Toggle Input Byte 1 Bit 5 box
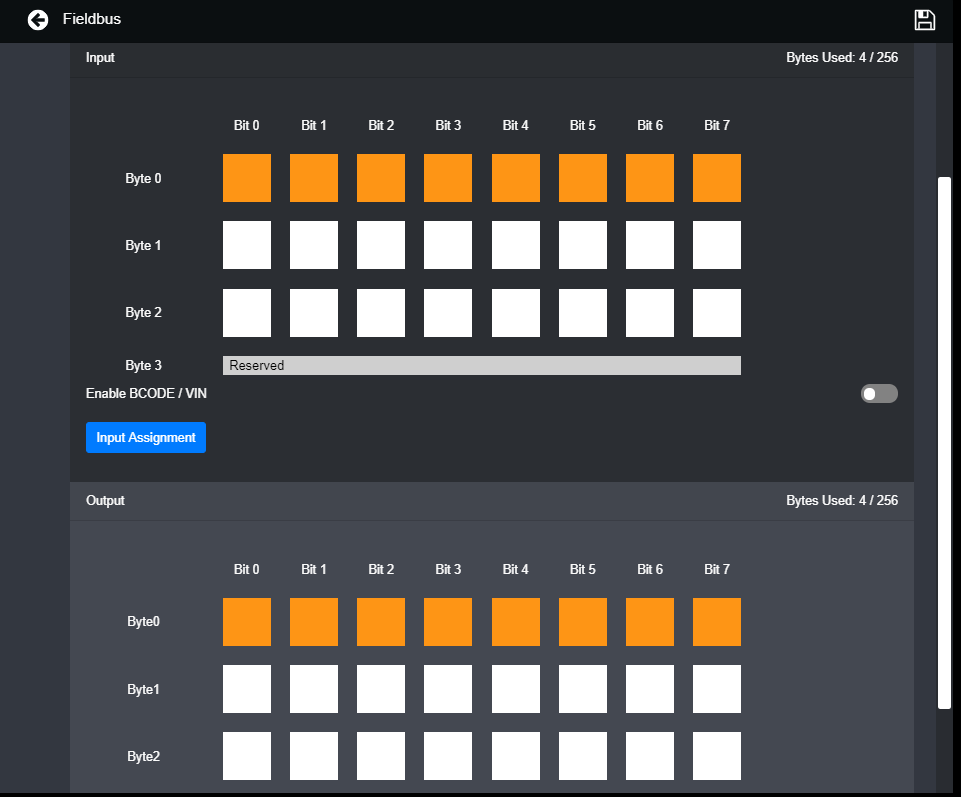This screenshot has height=797, width=961. click(583, 245)
